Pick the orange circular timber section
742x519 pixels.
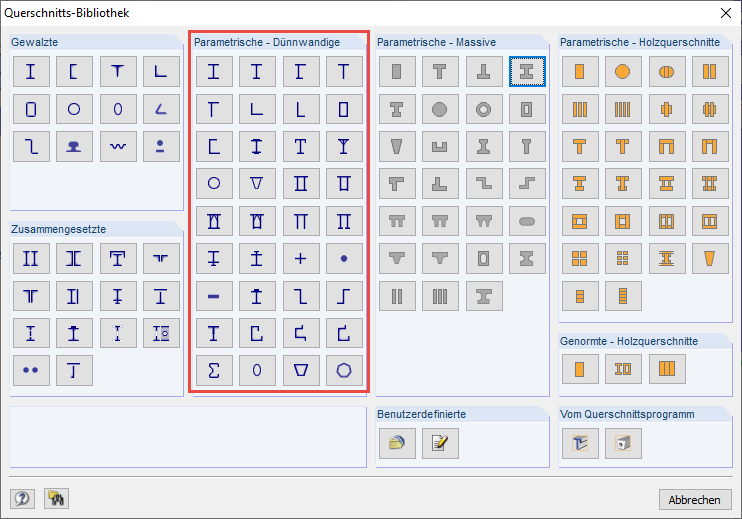point(622,72)
